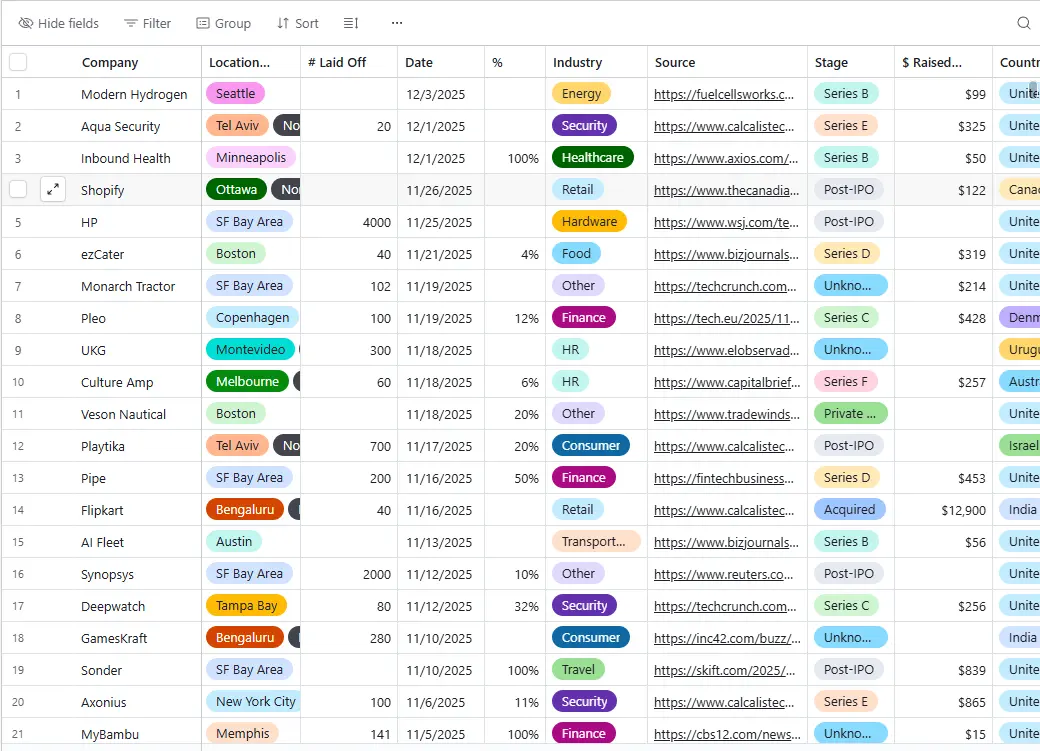The width and height of the screenshot is (1040, 751).
Task: Open the Reuters source link for Synopsys
Action: point(724,574)
